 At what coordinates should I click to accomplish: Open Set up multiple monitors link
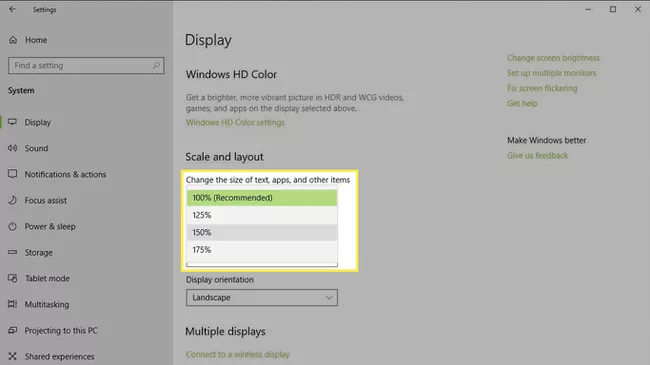(x=551, y=73)
